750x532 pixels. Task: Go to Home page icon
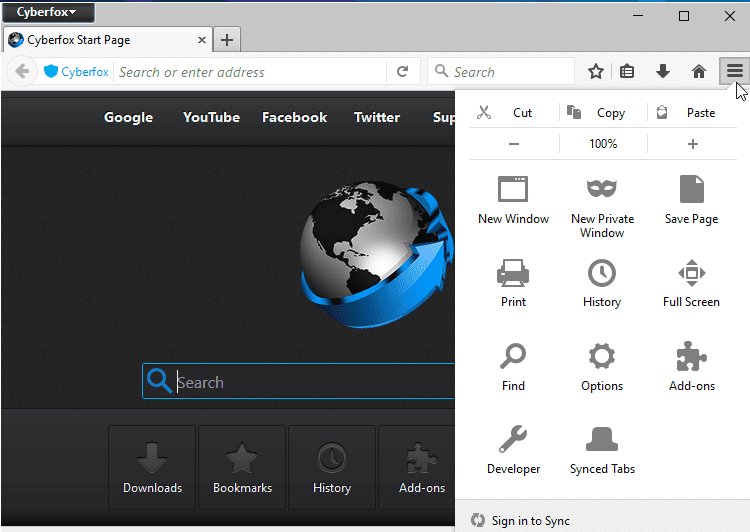point(699,72)
